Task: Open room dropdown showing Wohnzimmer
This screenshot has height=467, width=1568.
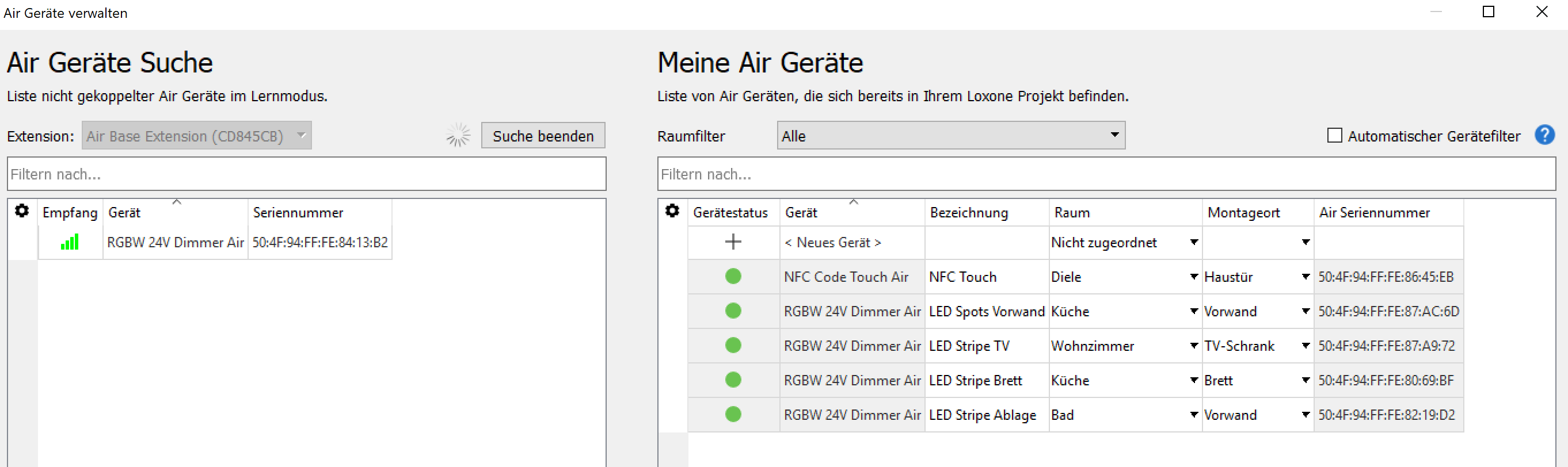Action: 1194,346
